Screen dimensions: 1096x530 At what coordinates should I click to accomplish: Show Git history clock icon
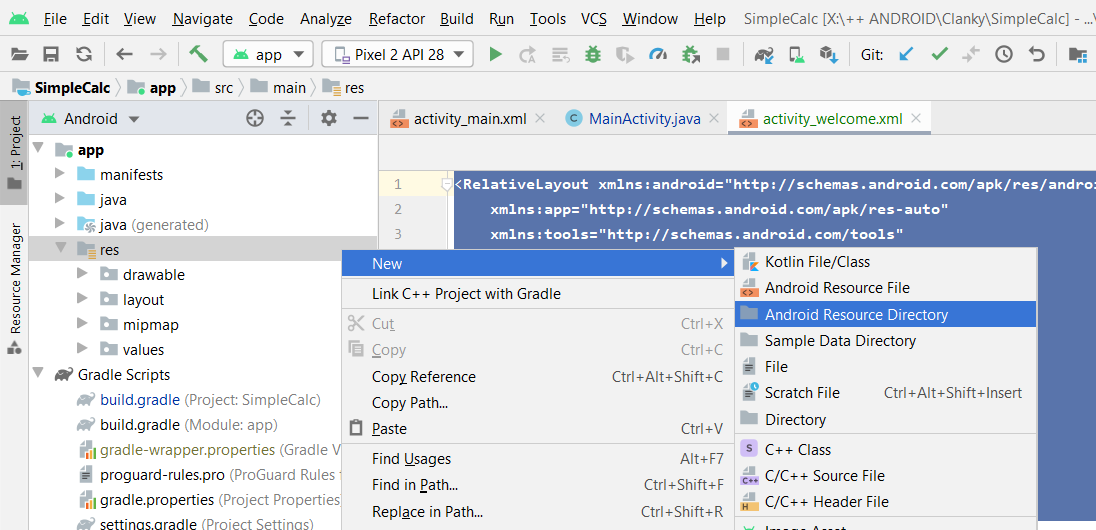click(1004, 55)
